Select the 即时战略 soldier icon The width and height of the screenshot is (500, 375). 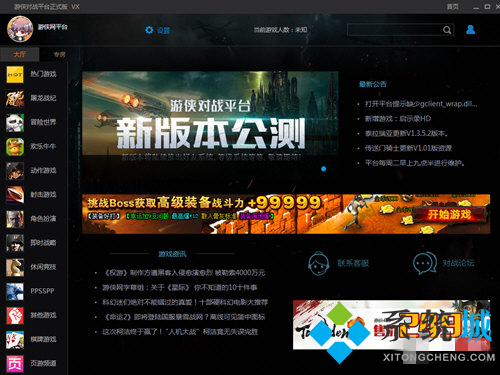(x=15, y=243)
